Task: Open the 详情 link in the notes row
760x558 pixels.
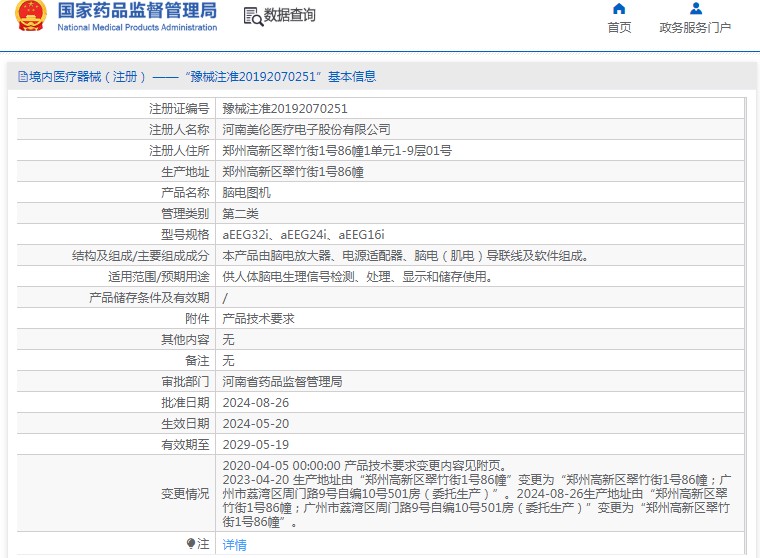Action: pos(234,545)
